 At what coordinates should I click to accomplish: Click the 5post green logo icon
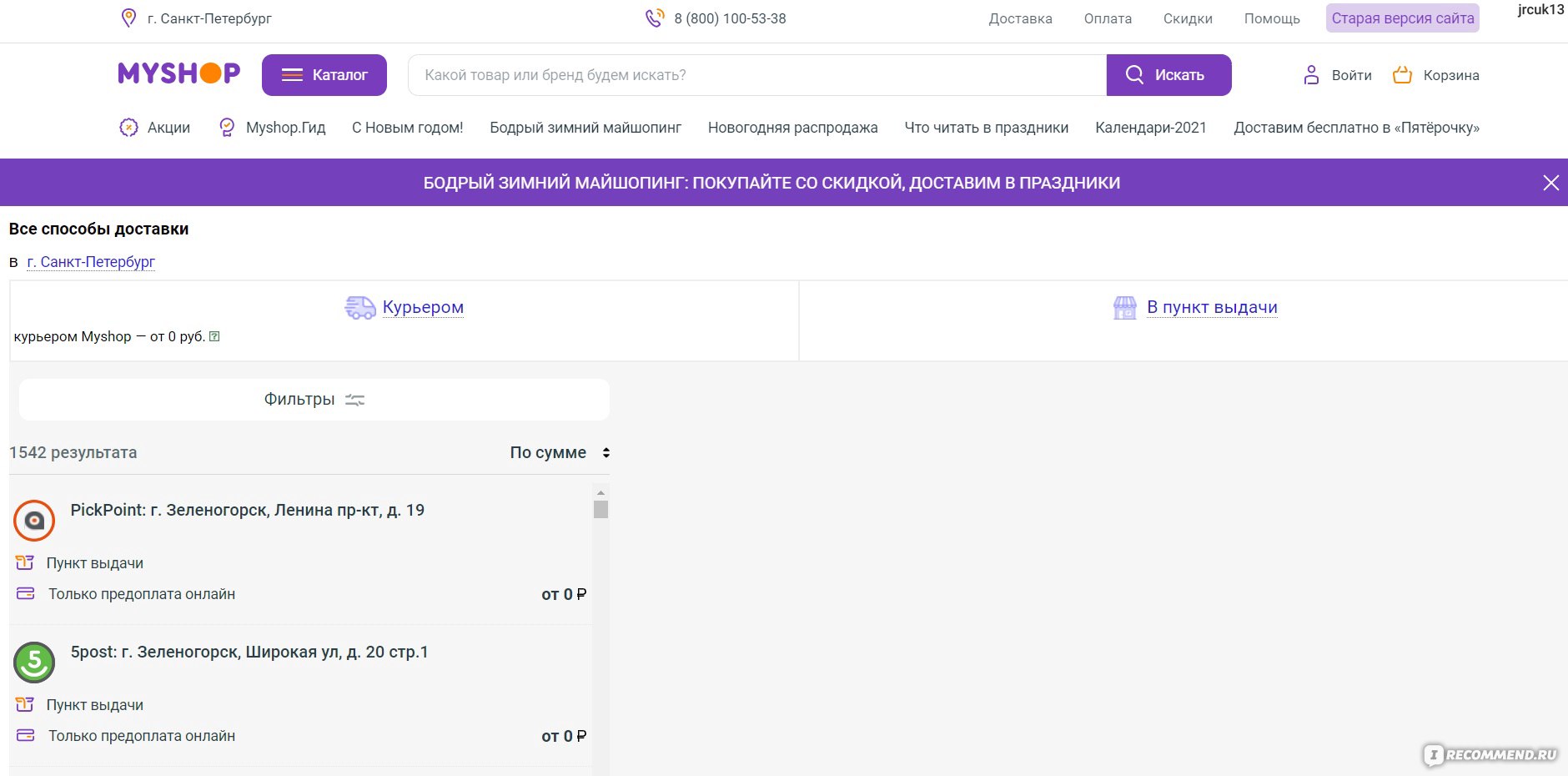34,662
